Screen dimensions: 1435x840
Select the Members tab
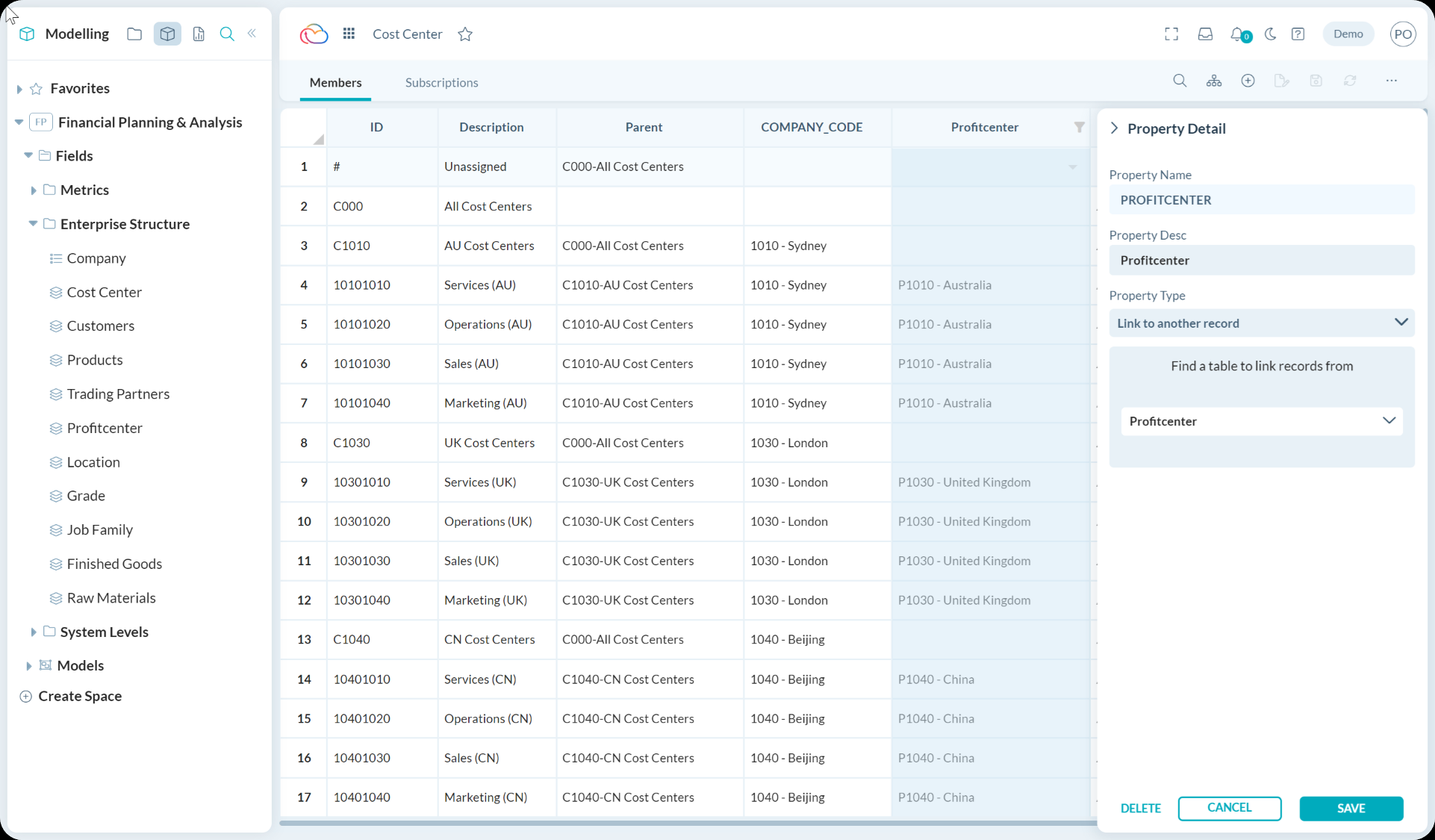point(335,83)
